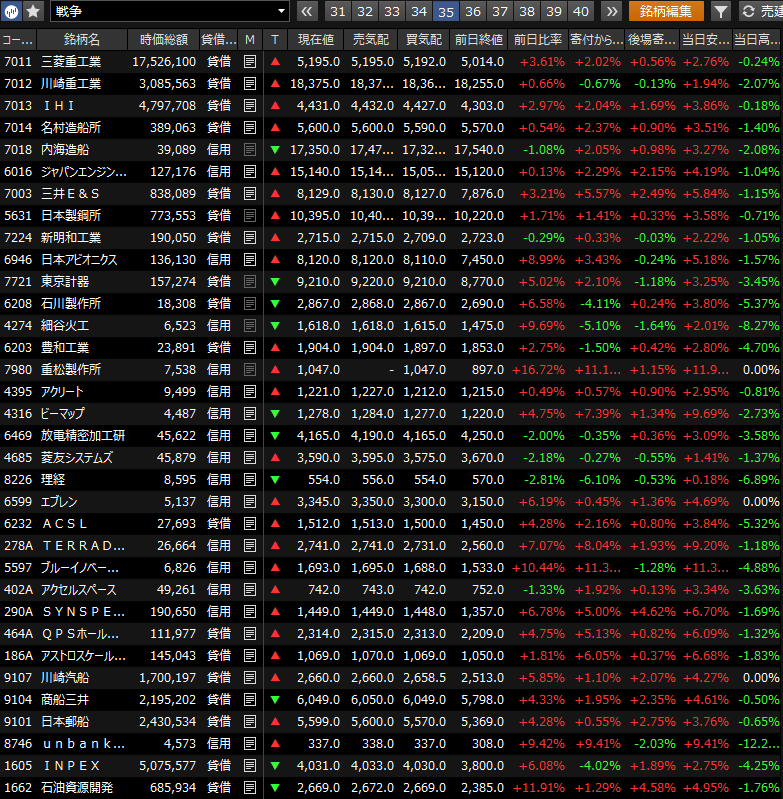
Task: Click the chart logo icon at top left
Action: click(x=13, y=12)
